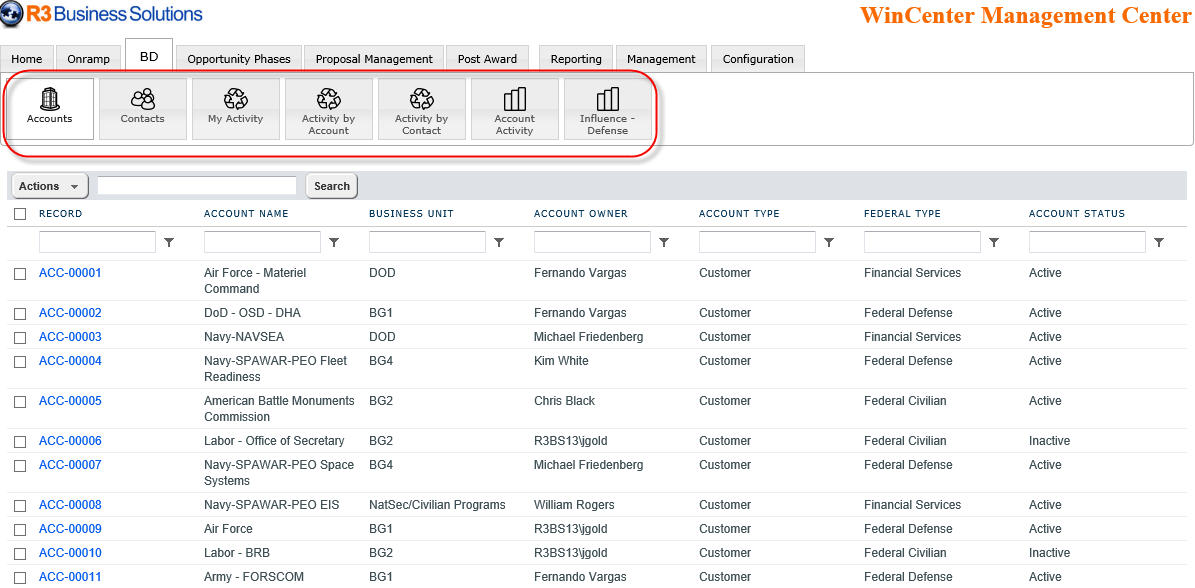Open the Activity by Contact icon
The image size is (1195, 588).
(422, 108)
